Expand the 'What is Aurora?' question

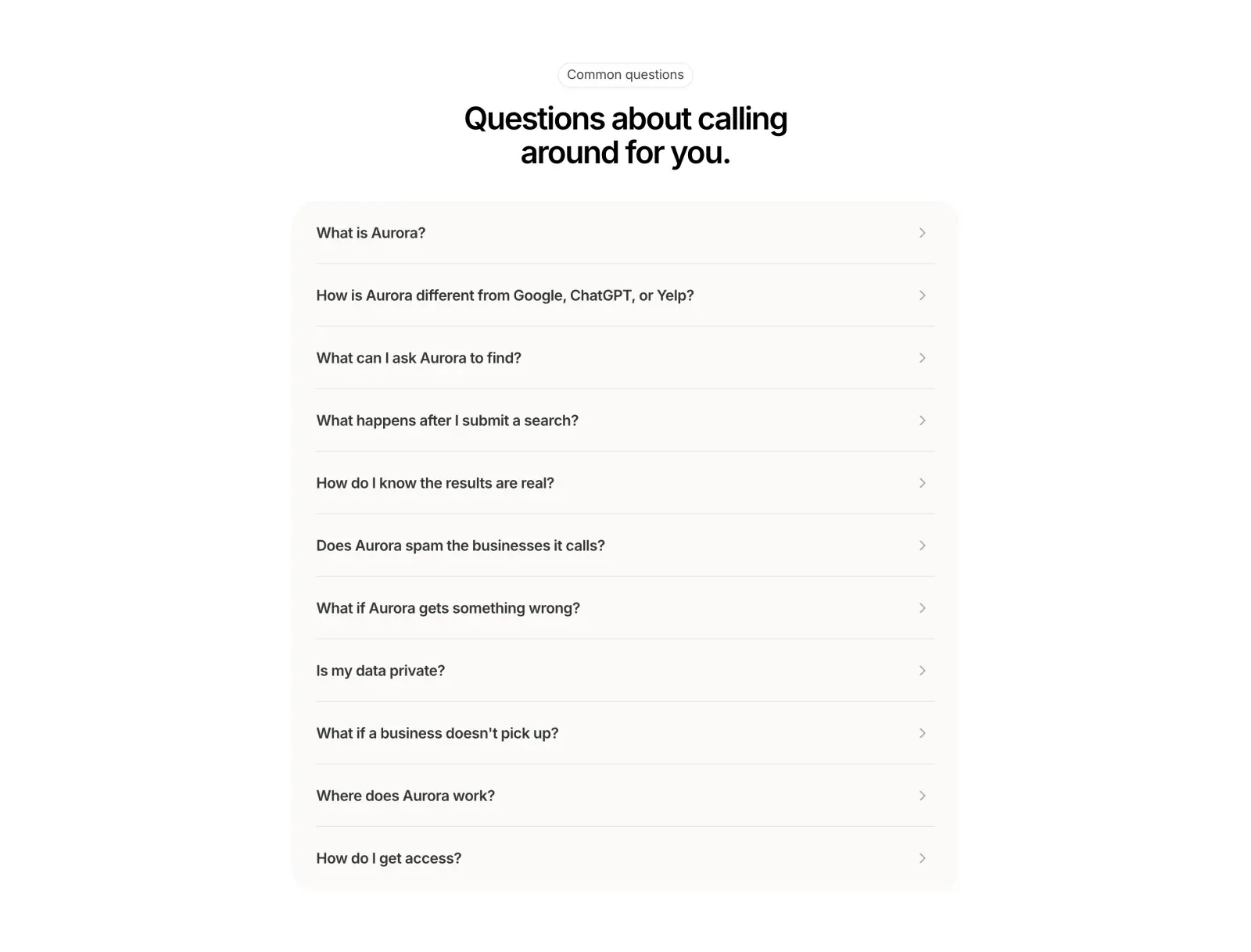click(625, 233)
